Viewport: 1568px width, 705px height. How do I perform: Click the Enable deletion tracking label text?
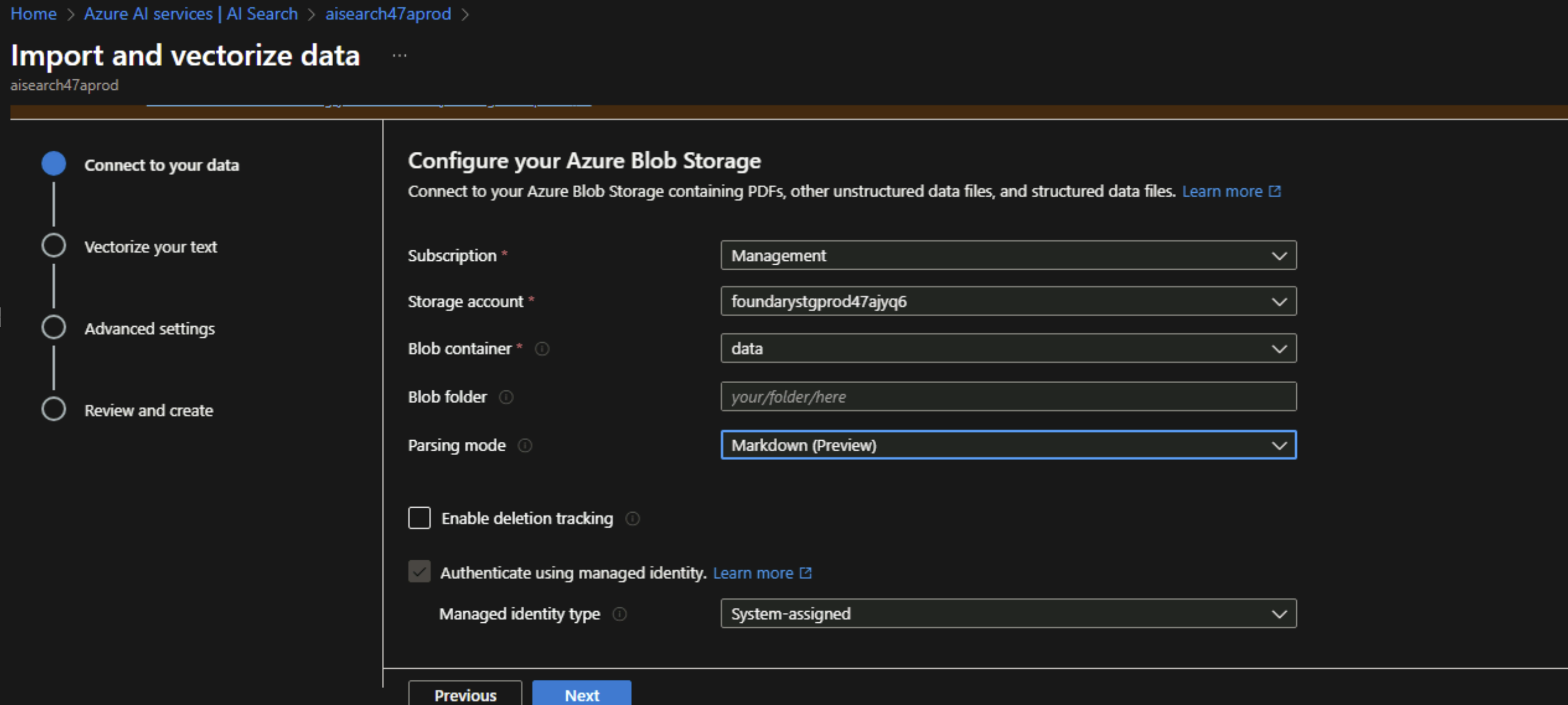[527, 518]
